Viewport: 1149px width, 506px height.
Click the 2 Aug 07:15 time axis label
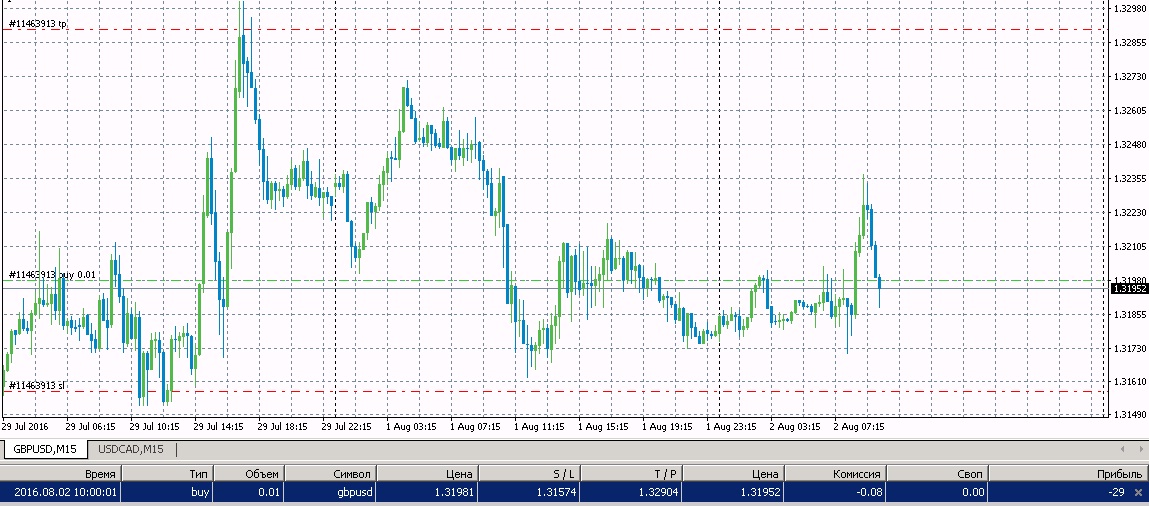[859, 425]
